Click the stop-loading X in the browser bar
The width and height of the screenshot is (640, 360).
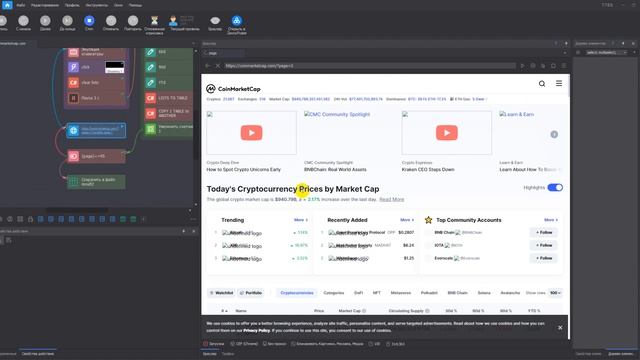click(x=218, y=66)
